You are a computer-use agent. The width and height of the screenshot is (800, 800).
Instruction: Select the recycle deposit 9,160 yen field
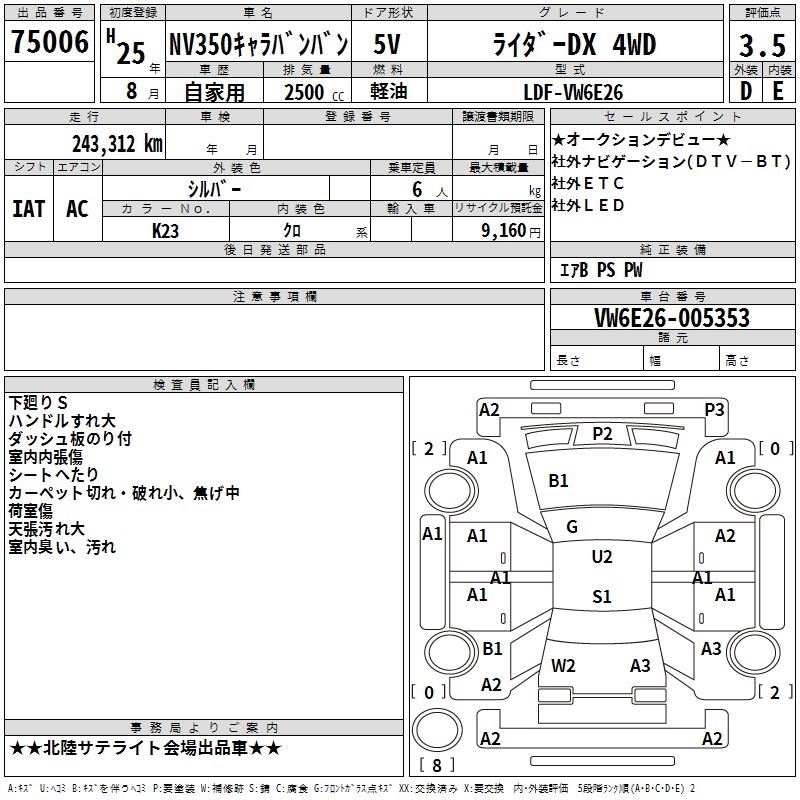(498, 230)
